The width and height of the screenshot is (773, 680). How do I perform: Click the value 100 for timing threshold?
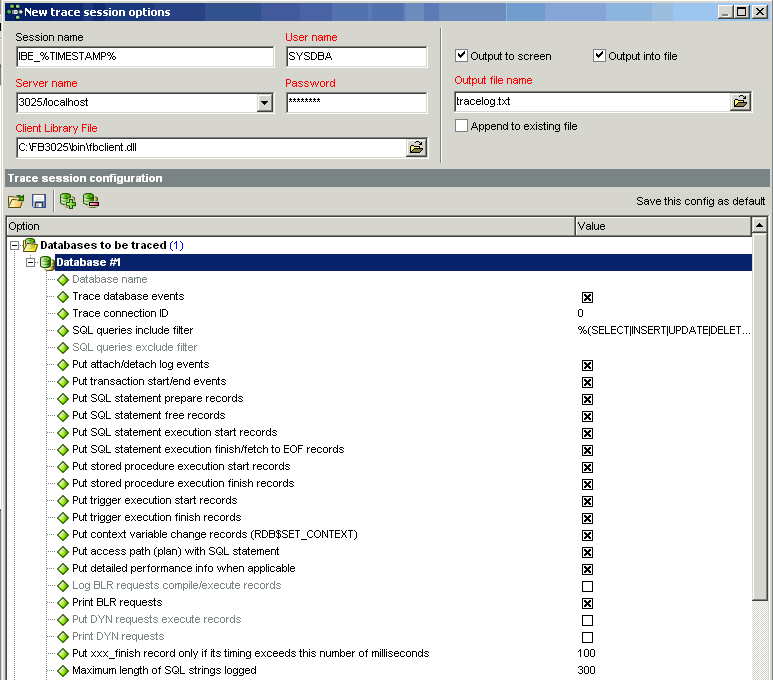click(x=586, y=653)
